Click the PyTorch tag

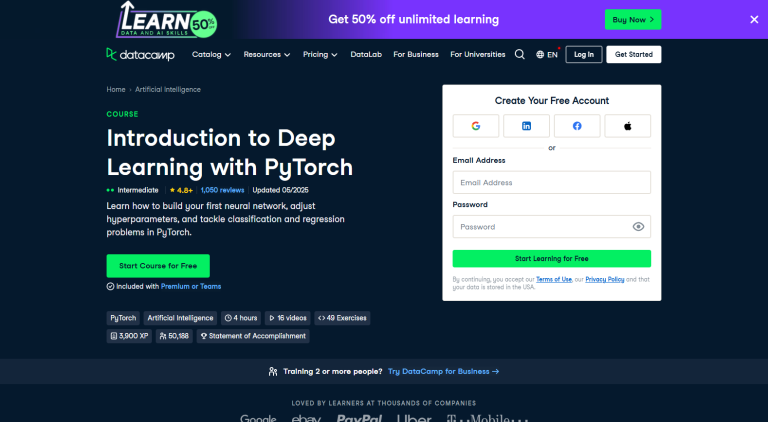(123, 318)
